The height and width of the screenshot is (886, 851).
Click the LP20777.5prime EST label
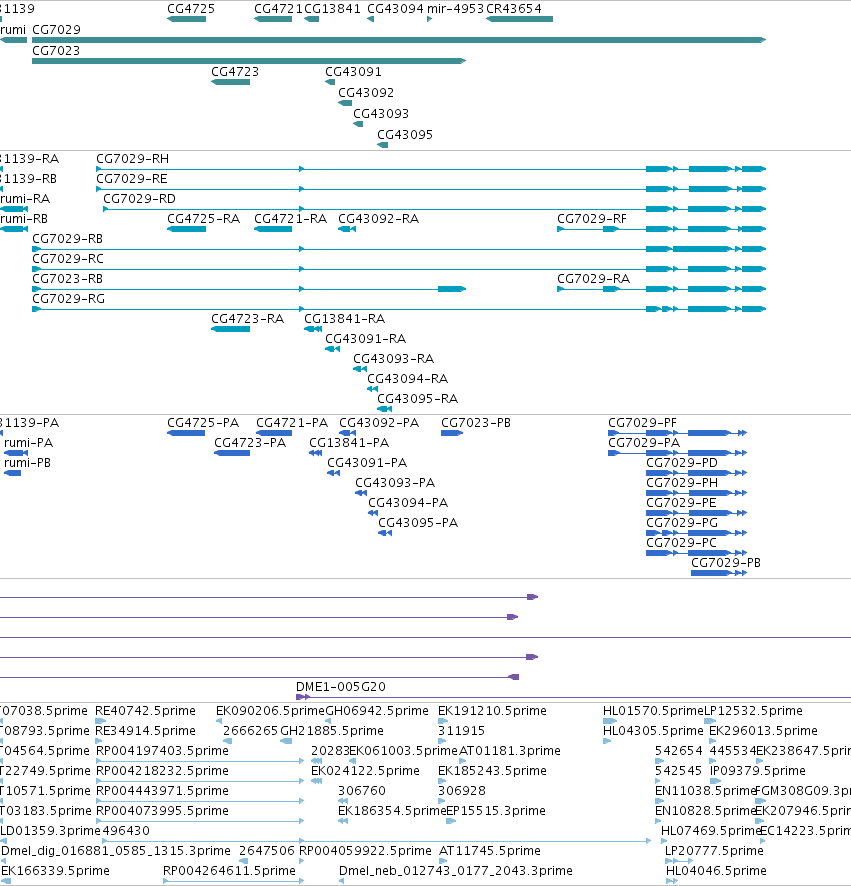pyautogui.click(x=714, y=851)
